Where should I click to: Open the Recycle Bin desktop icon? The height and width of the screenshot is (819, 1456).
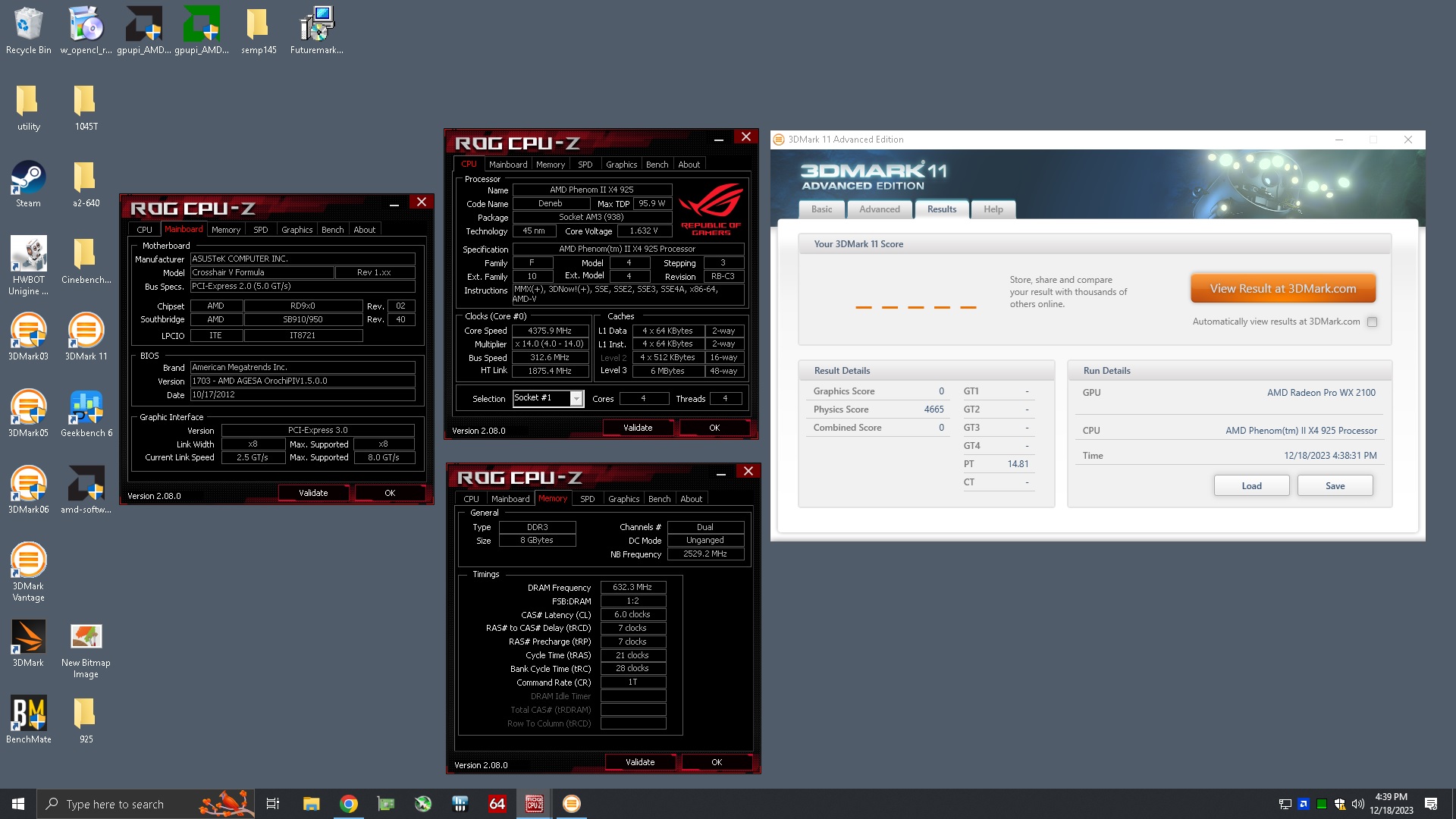click(28, 30)
